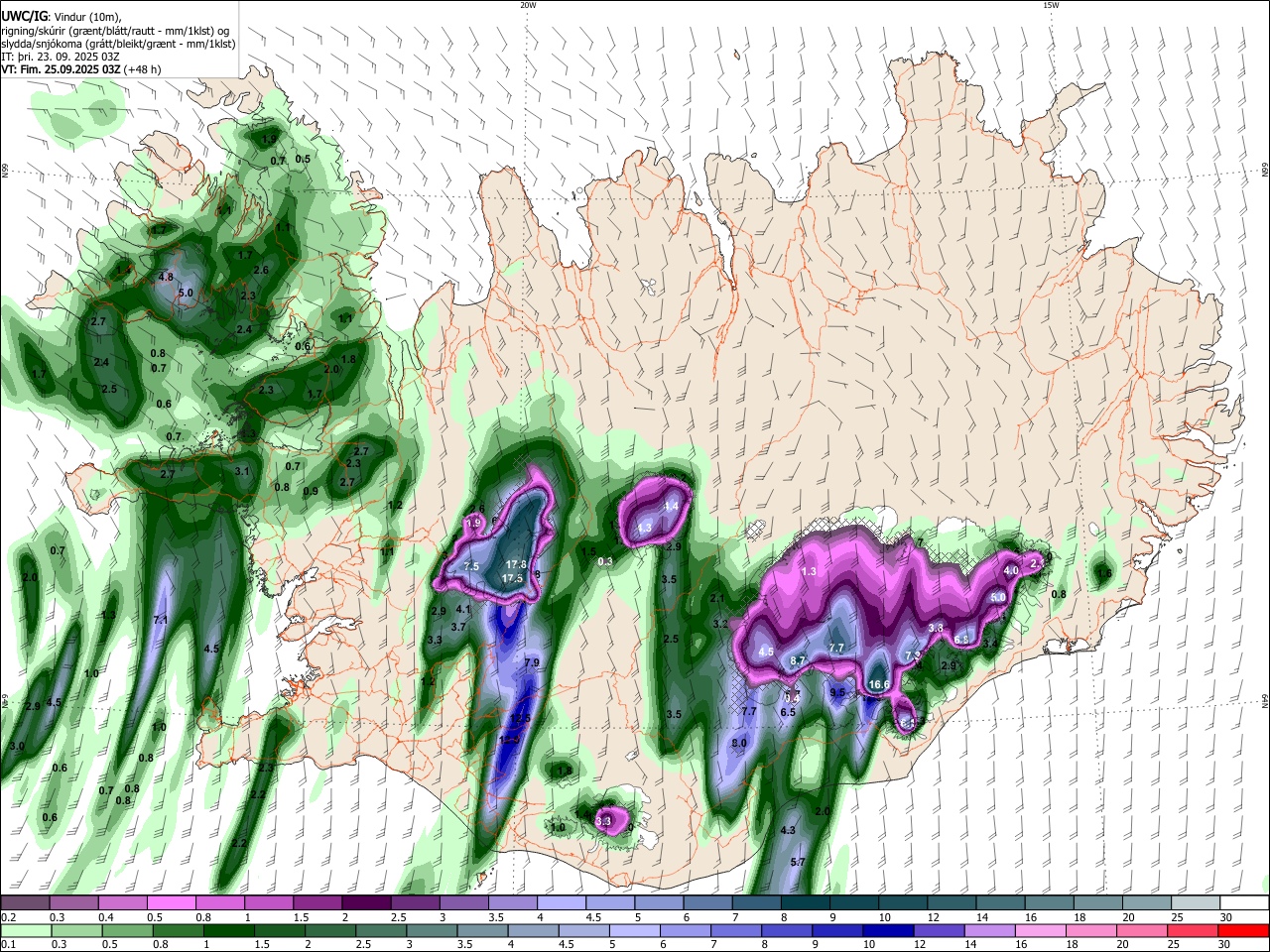Click the 3.4 value on the map
Viewport: 1270px width, 952px height.
point(989,644)
